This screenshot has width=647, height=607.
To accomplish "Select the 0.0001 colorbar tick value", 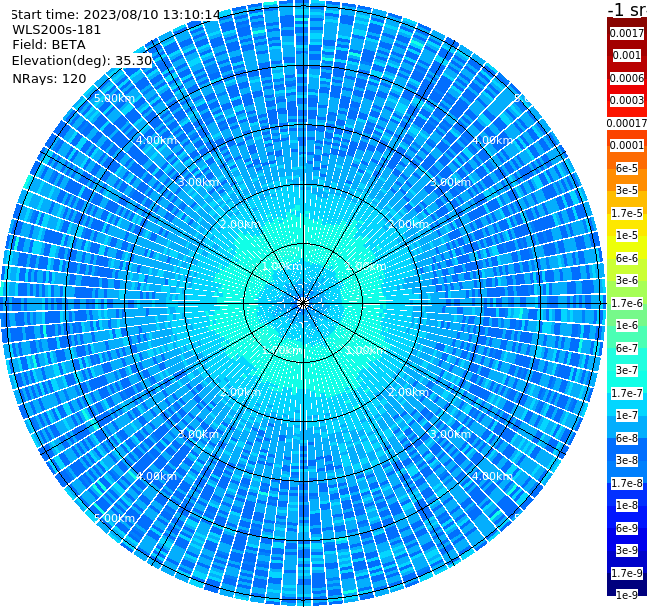I will (x=627, y=145).
